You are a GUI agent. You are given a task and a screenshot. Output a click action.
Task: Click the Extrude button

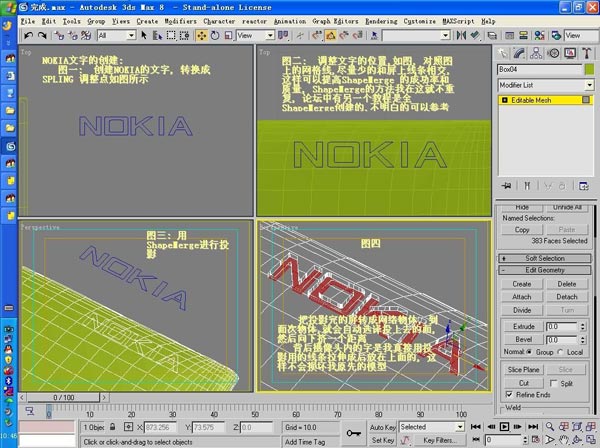[x=523, y=326]
